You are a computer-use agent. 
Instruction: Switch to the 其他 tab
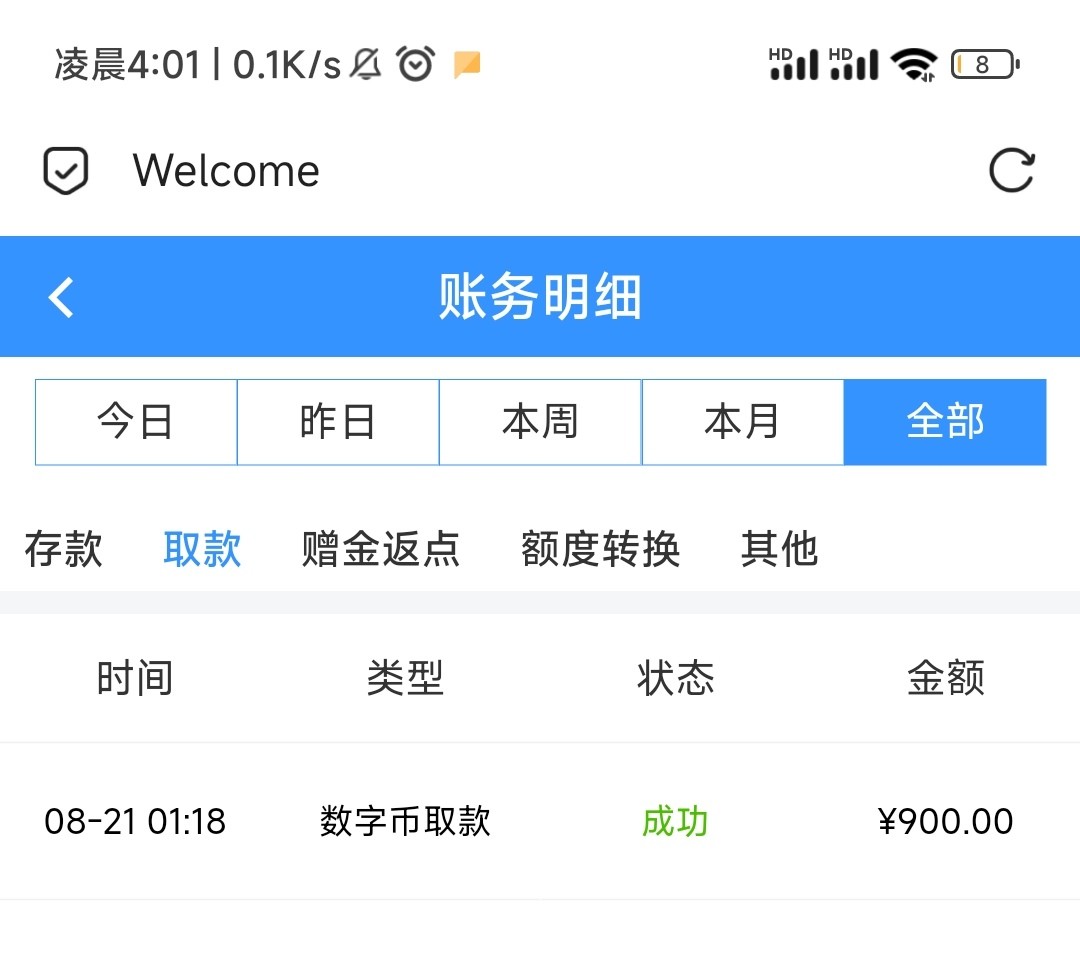779,549
